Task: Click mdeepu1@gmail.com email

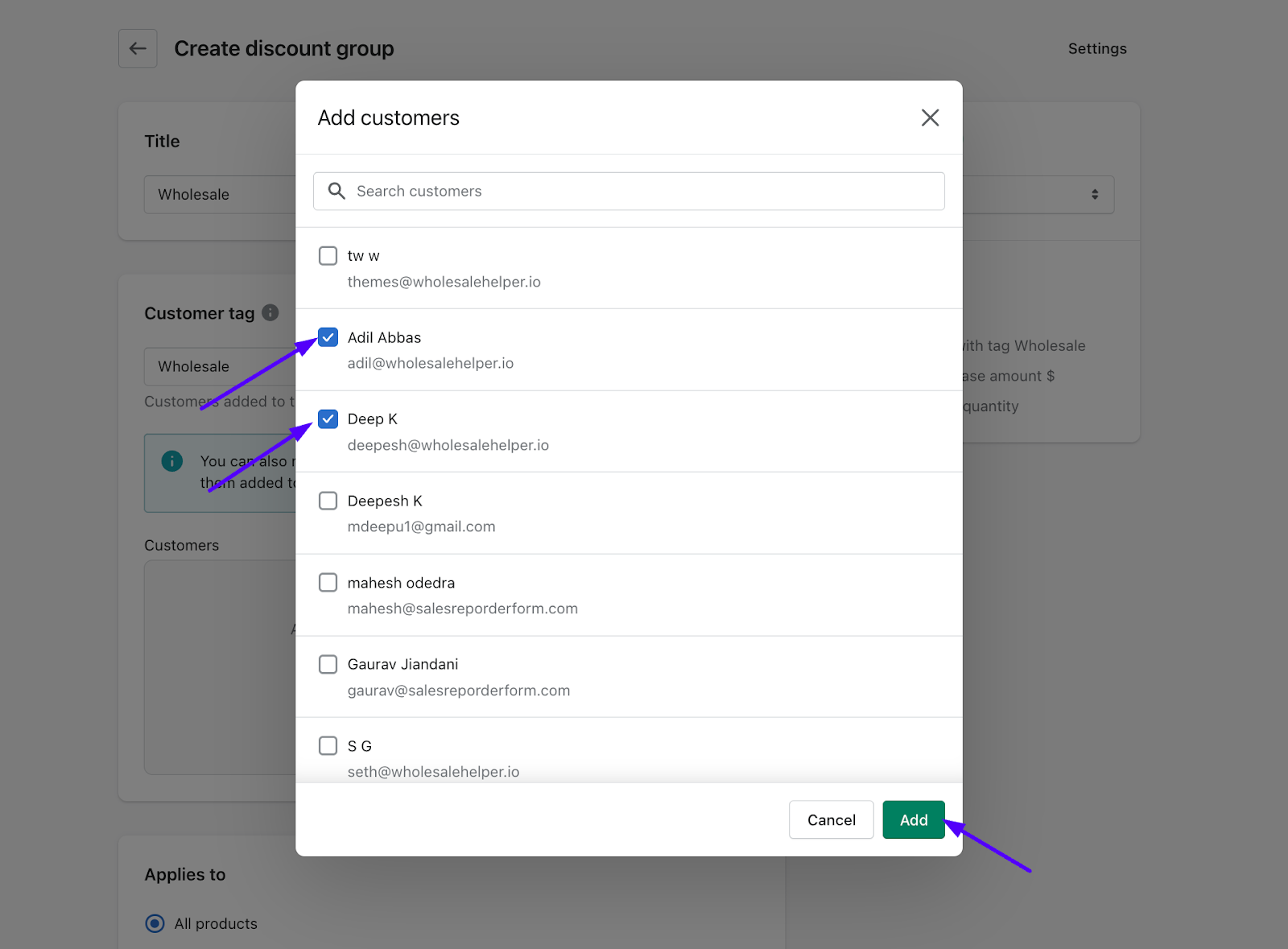Action: (x=422, y=526)
